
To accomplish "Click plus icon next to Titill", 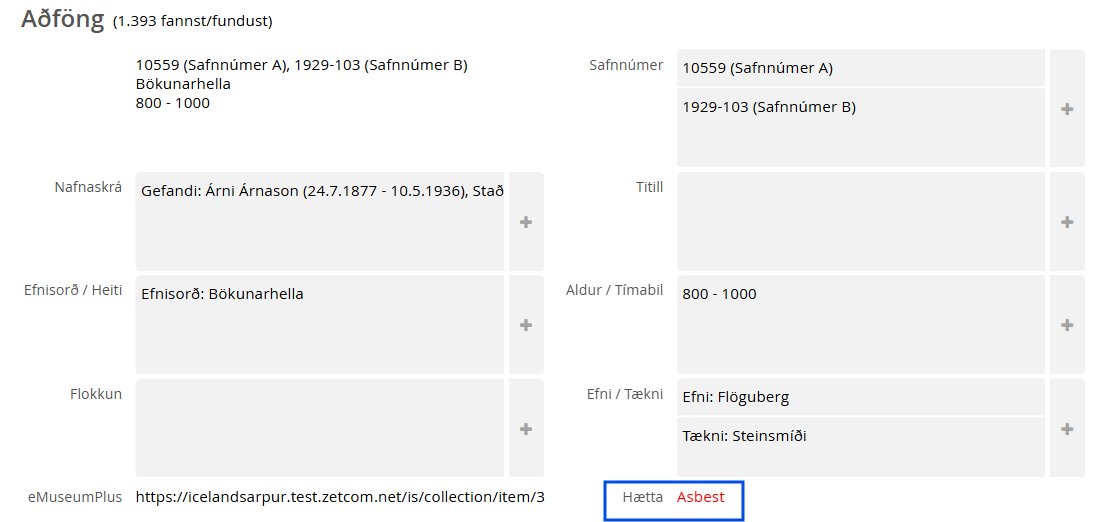I will point(1067,222).
